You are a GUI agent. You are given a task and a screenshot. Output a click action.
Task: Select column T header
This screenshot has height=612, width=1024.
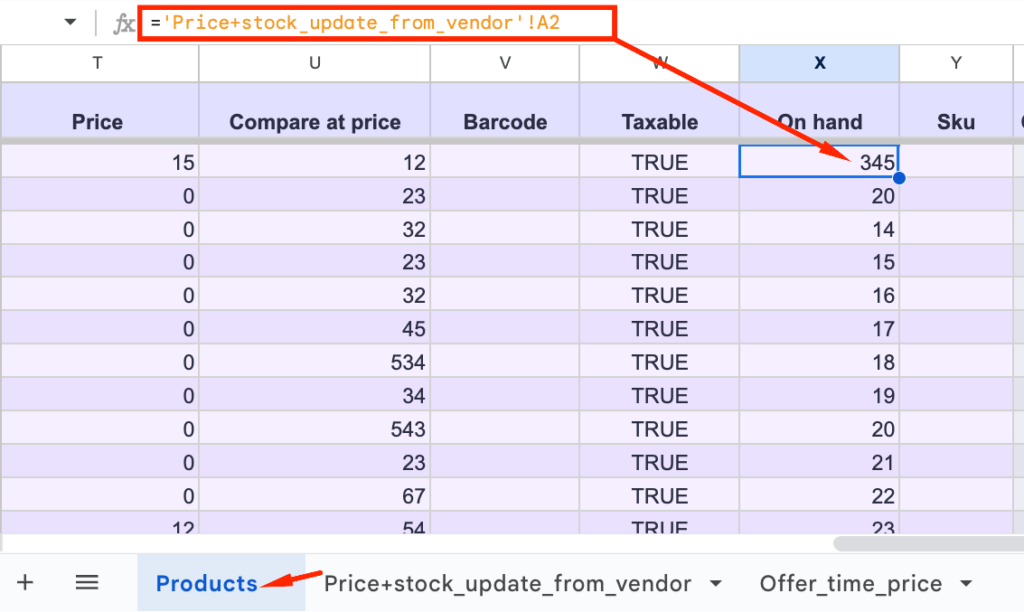98,63
